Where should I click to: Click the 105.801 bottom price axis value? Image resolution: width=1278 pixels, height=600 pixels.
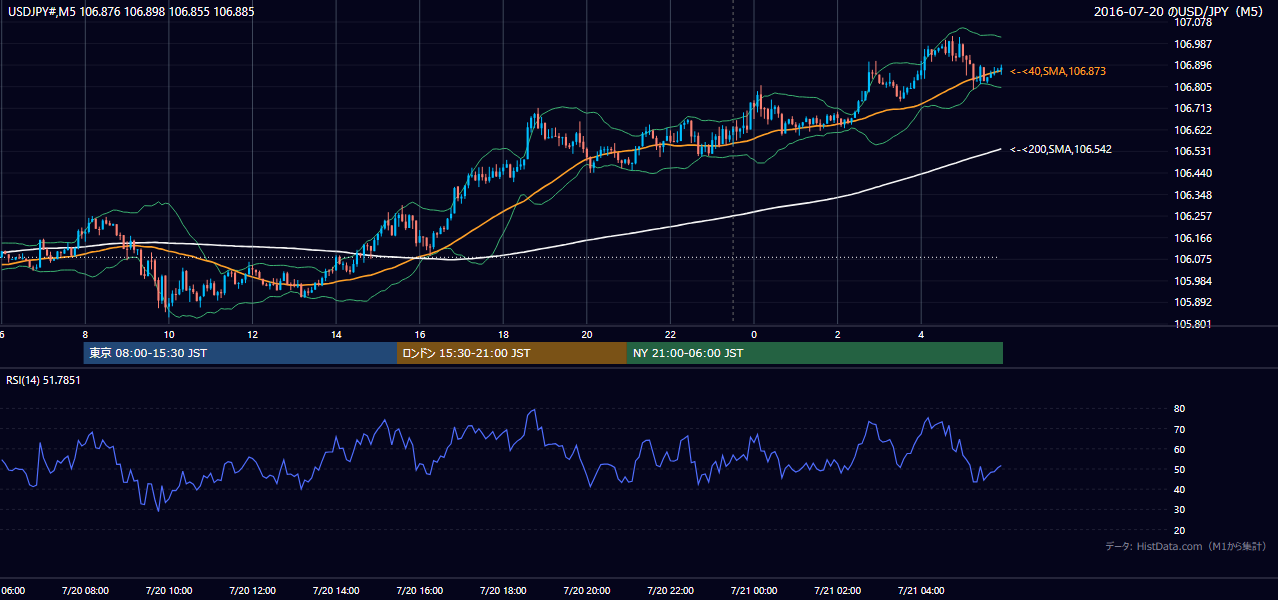point(1194,324)
